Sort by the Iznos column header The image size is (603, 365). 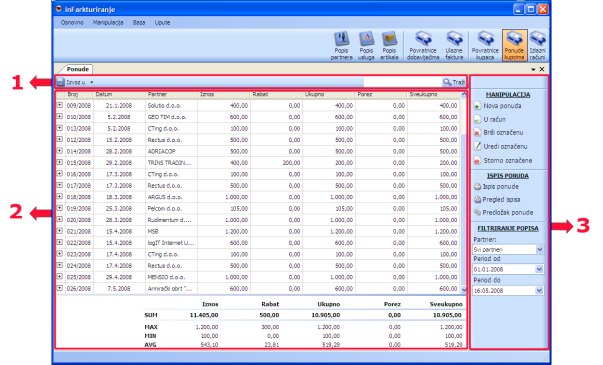[224, 94]
